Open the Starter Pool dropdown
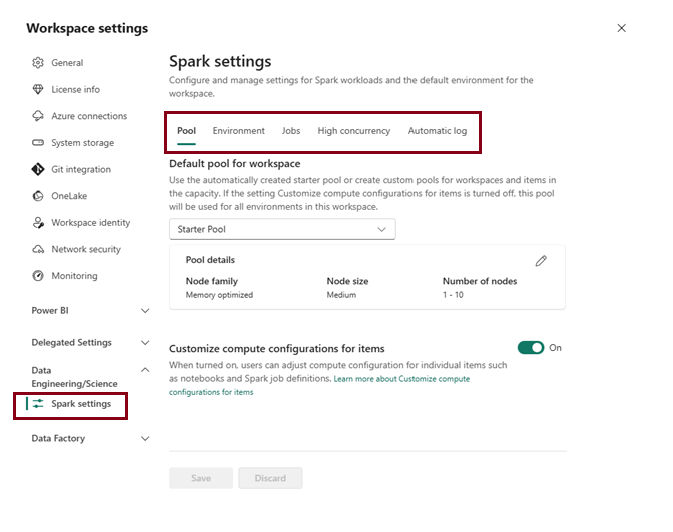The image size is (673, 532). [282, 229]
